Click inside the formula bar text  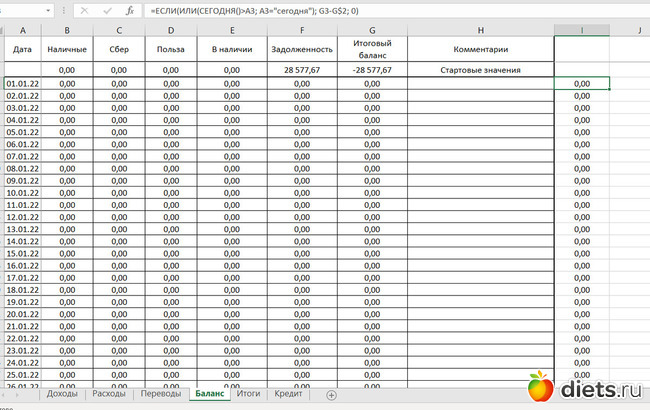click(x=400, y=10)
